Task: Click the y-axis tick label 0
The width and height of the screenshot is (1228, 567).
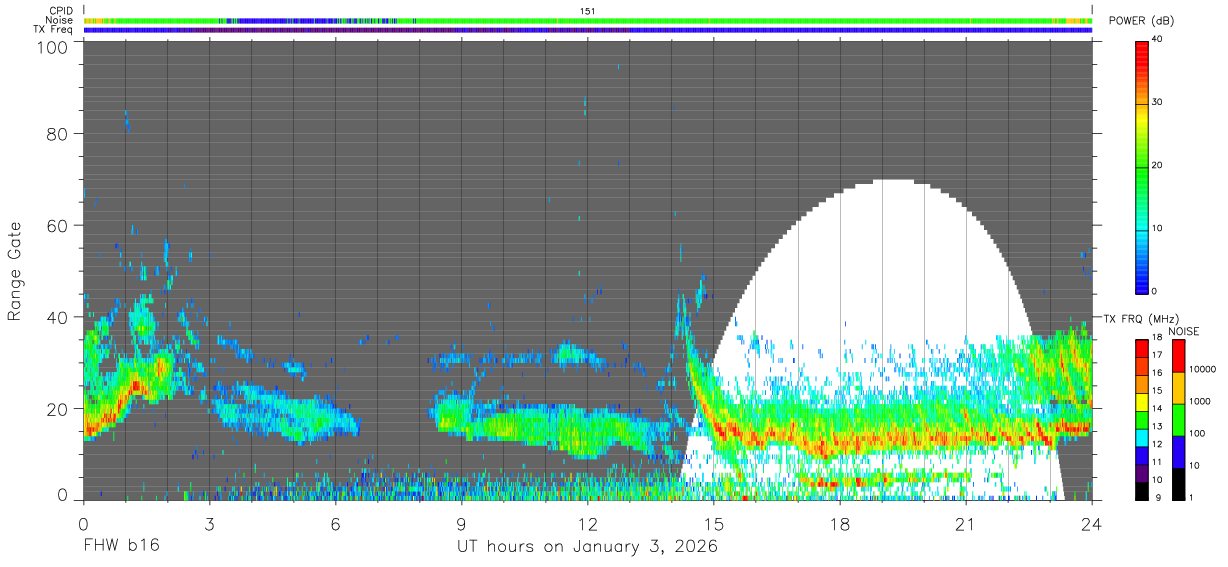Action: click(x=62, y=495)
